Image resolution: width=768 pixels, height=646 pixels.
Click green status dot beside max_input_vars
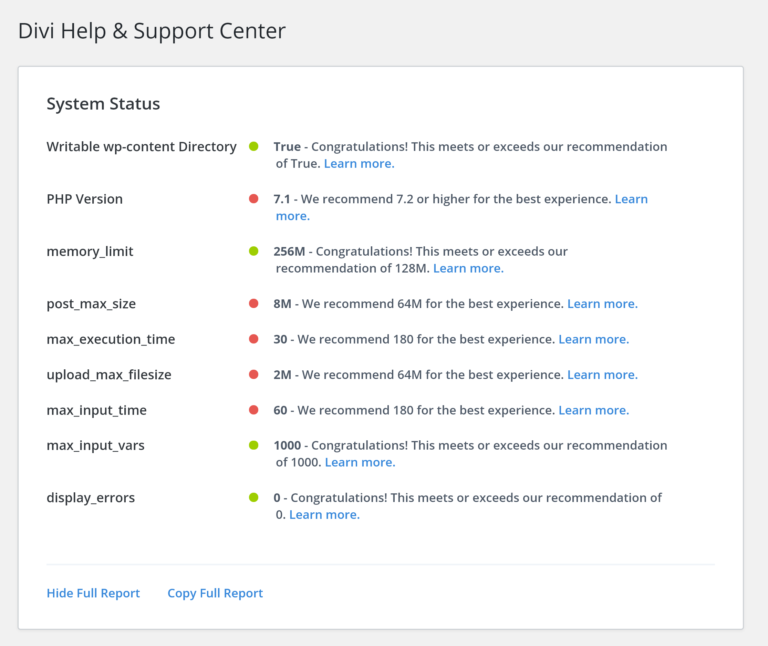point(254,446)
